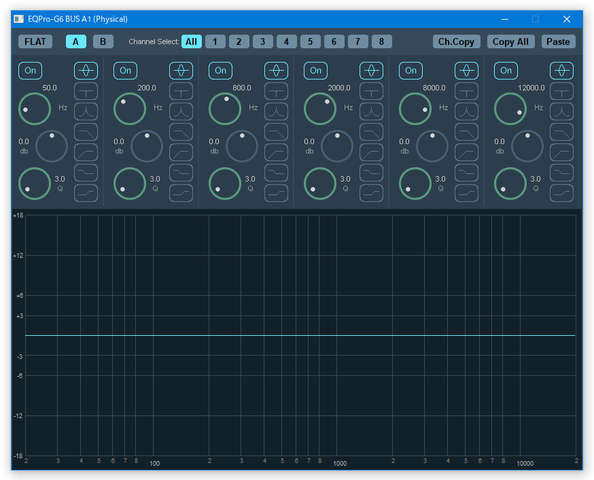This screenshot has width=594, height=480.
Task: Switch to EQ memory A
Action: (x=76, y=42)
